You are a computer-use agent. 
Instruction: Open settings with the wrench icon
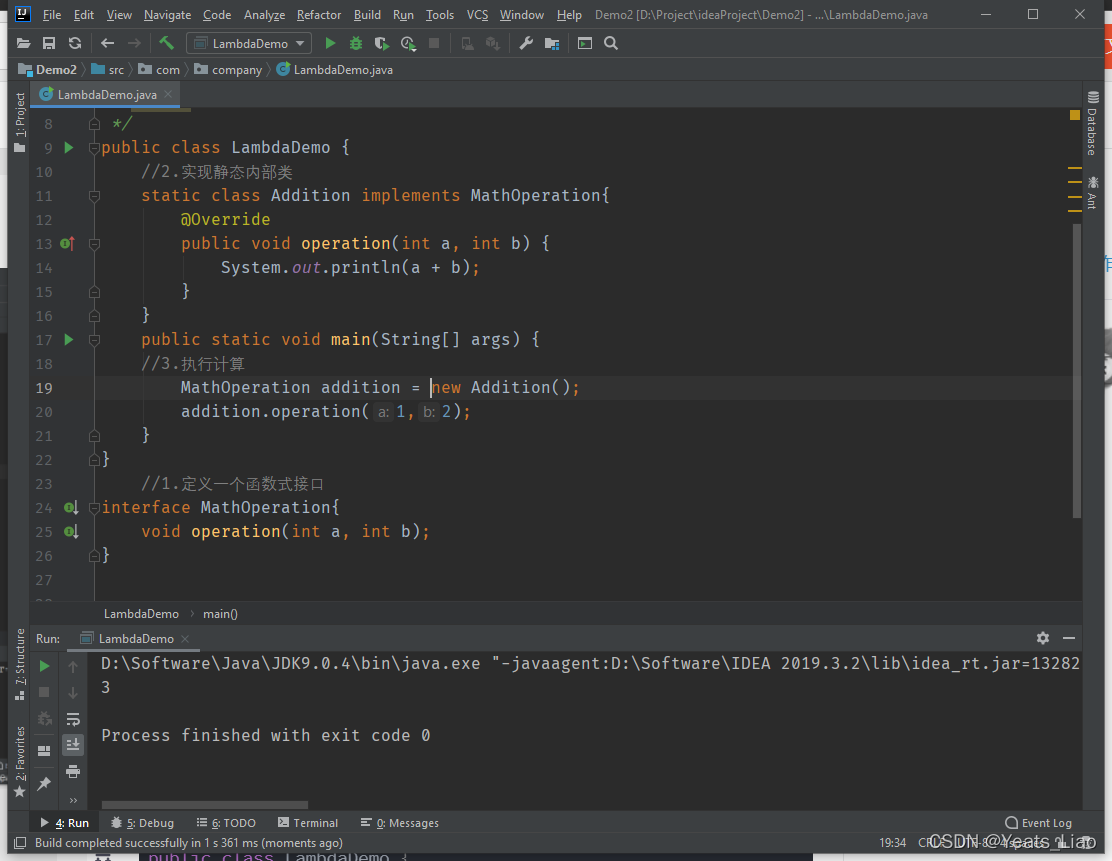tap(526, 43)
